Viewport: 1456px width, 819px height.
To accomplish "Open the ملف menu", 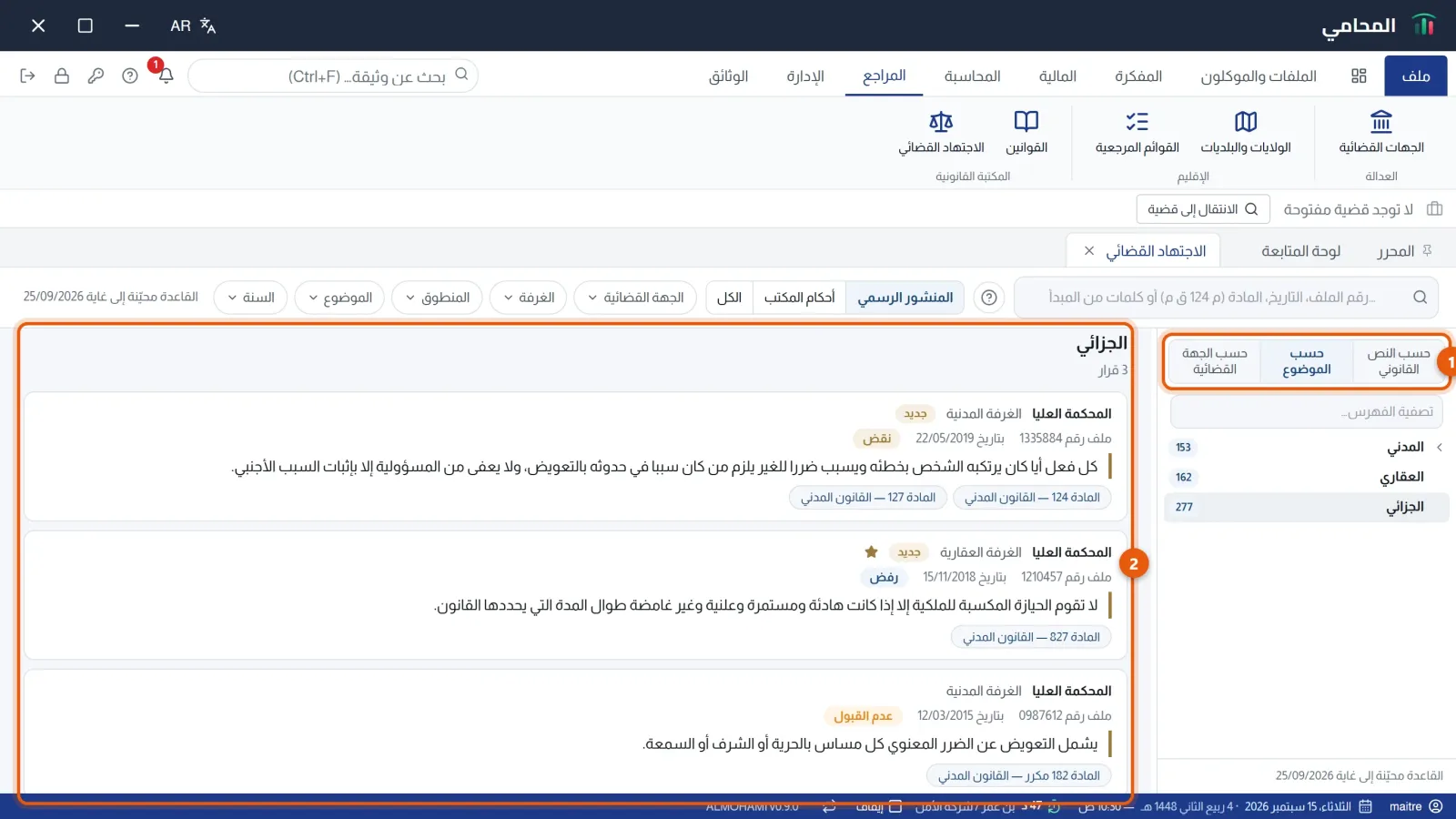I will pos(1415,76).
